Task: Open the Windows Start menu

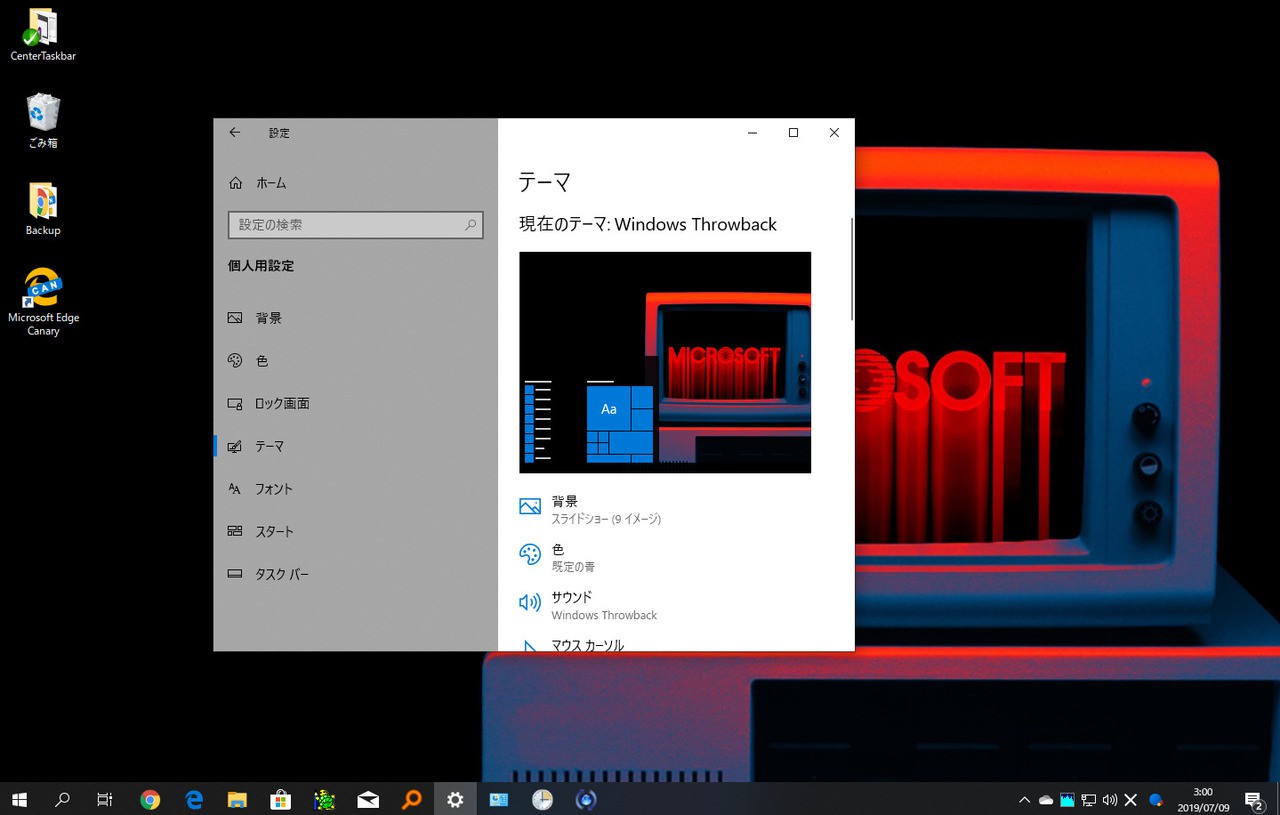Action: pyautogui.click(x=19, y=799)
